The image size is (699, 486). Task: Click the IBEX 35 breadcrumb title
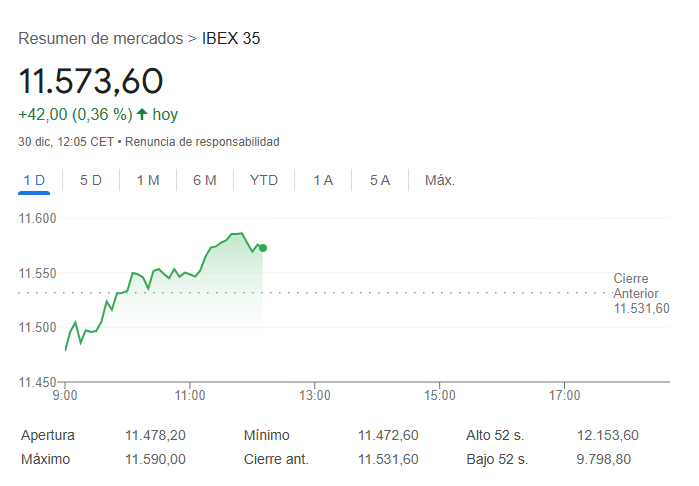click(x=231, y=38)
